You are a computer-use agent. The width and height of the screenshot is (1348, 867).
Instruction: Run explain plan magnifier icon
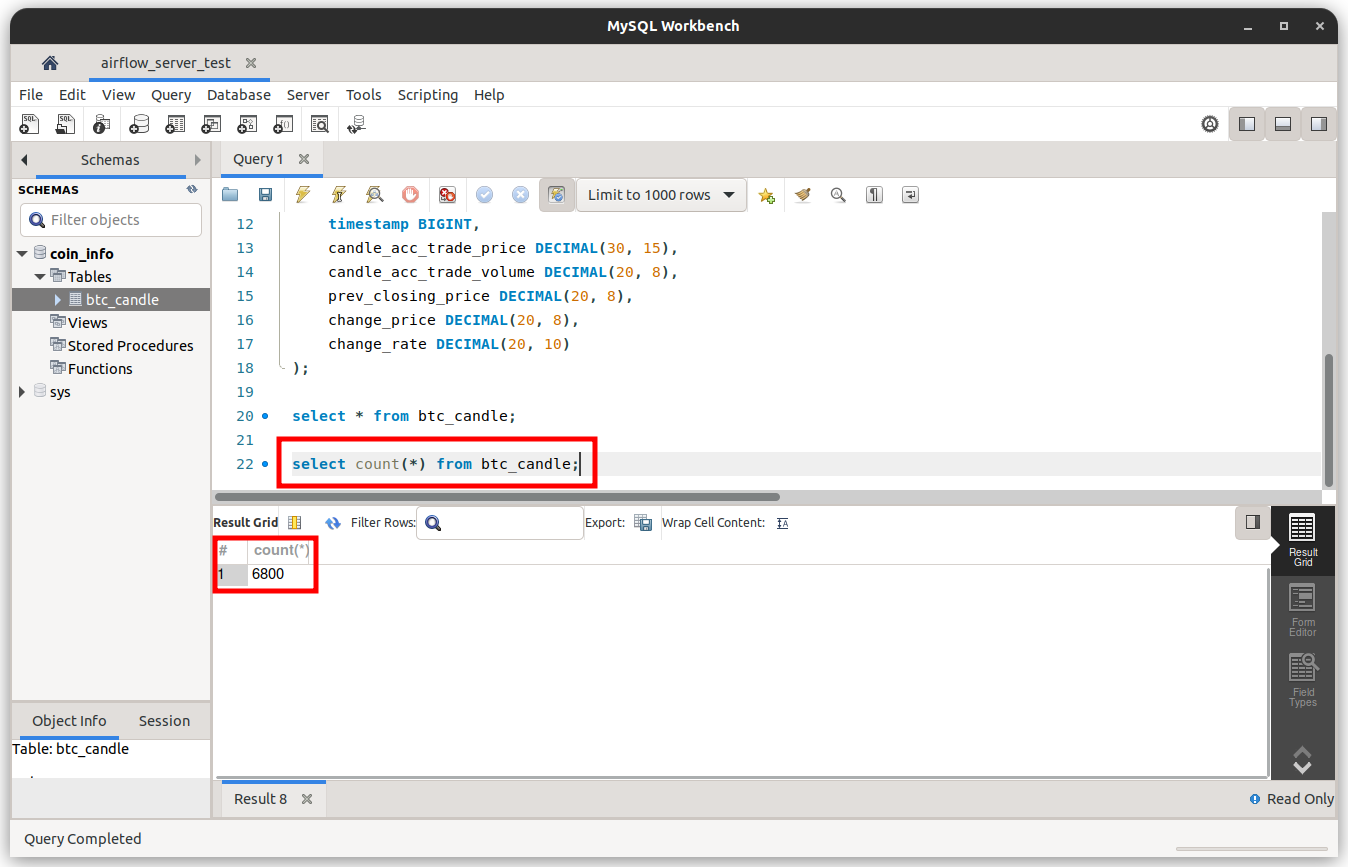(374, 195)
